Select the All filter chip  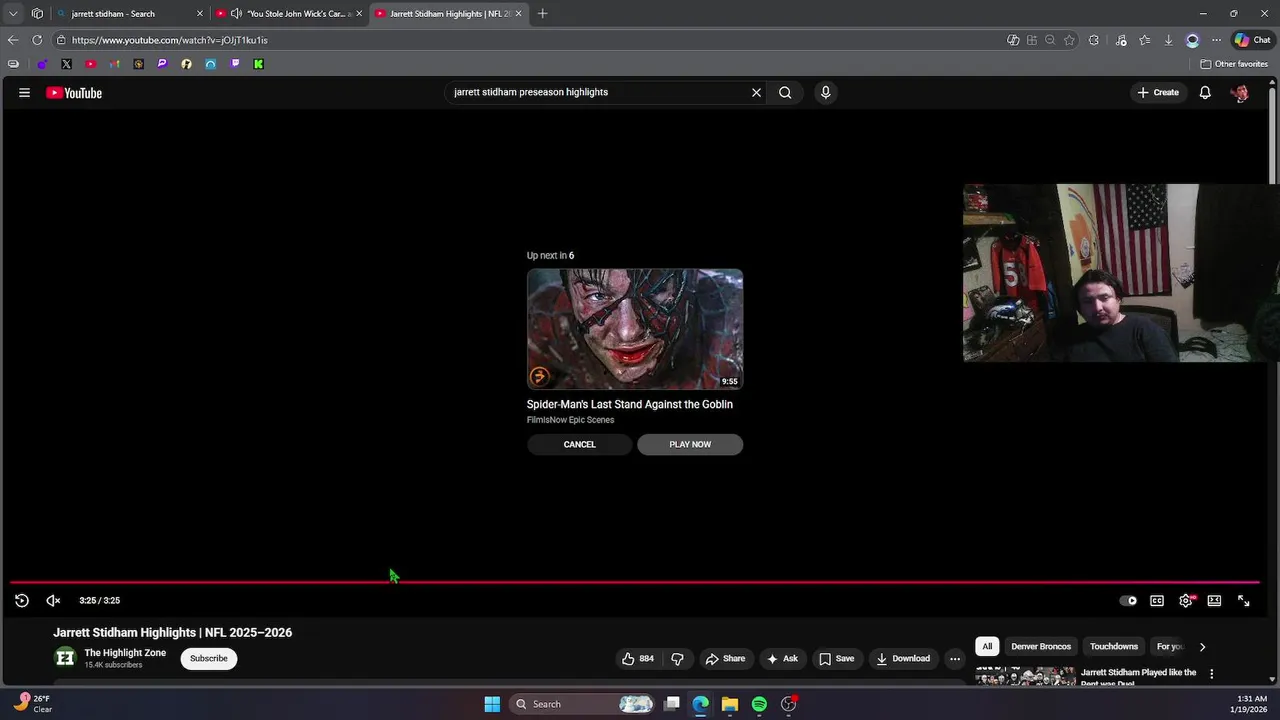coord(987,646)
